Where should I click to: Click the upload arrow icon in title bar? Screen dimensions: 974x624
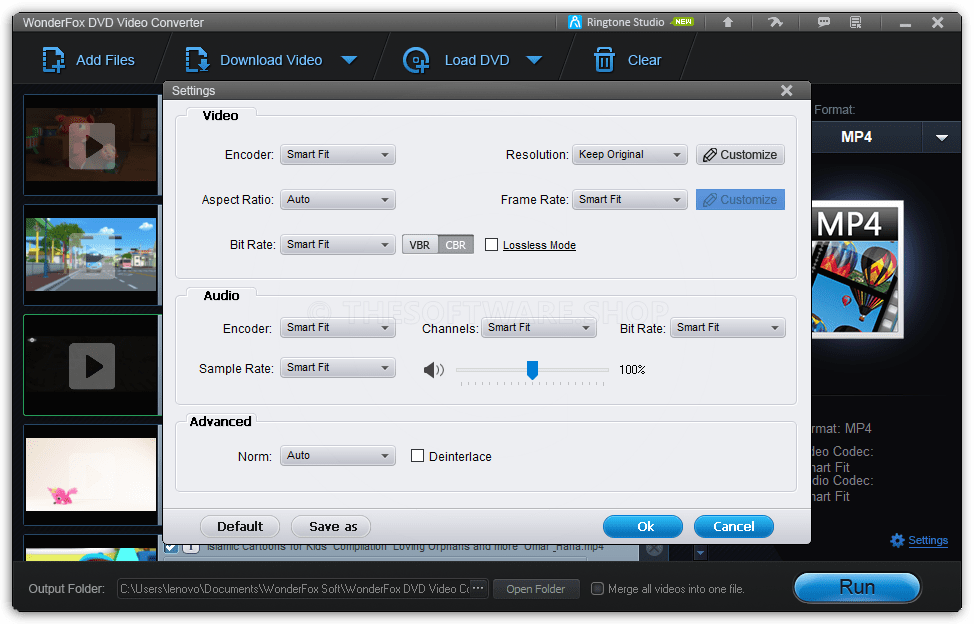point(728,22)
